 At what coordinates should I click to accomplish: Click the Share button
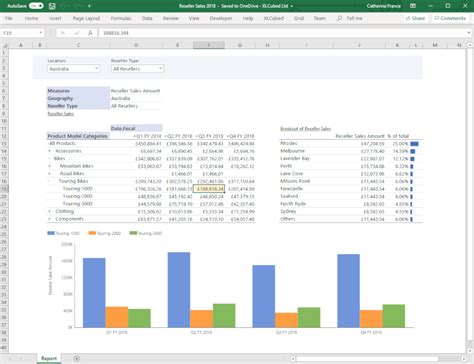(x=415, y=18)
